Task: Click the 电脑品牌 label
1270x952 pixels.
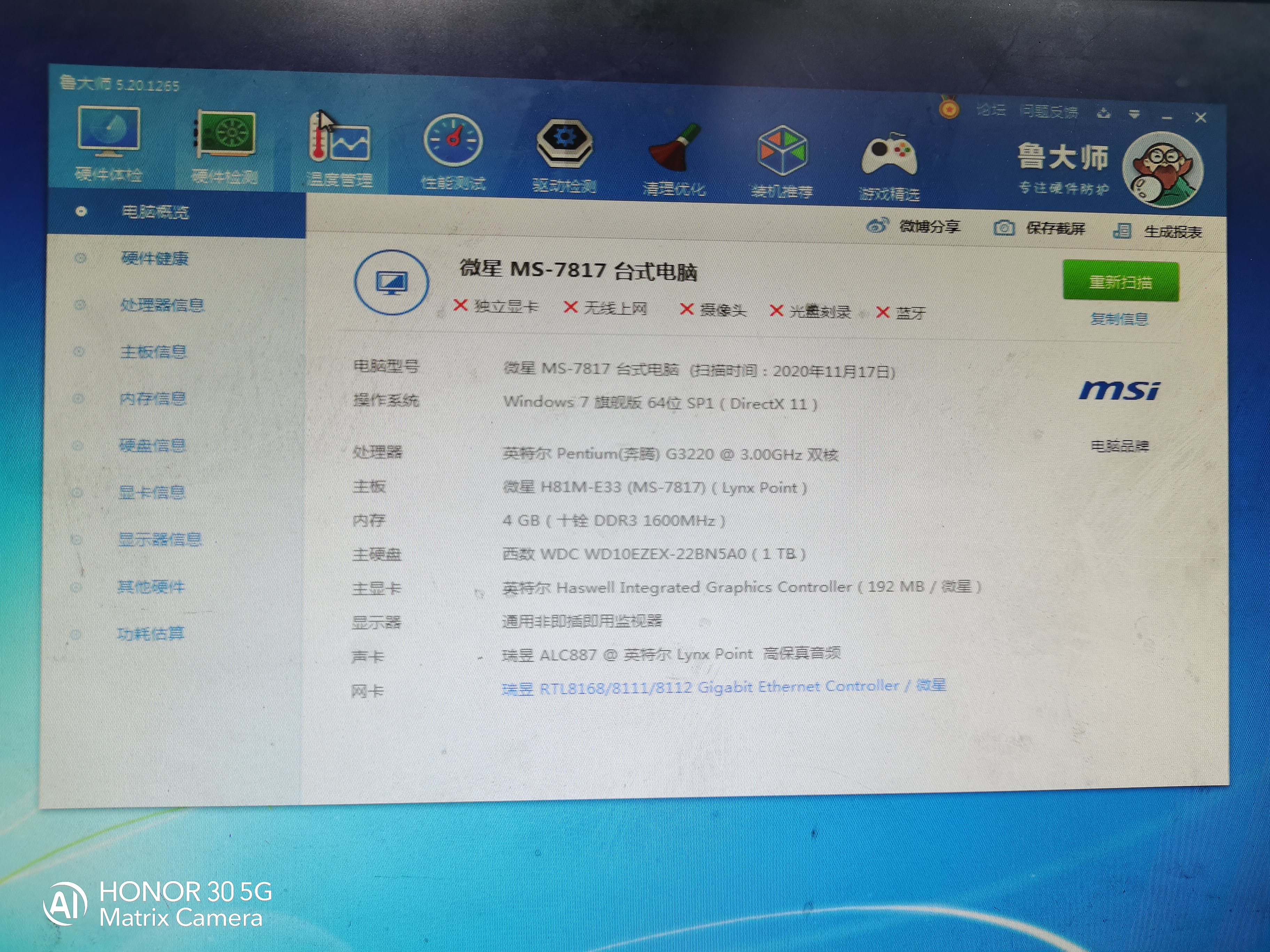Action: (1120, 446)
